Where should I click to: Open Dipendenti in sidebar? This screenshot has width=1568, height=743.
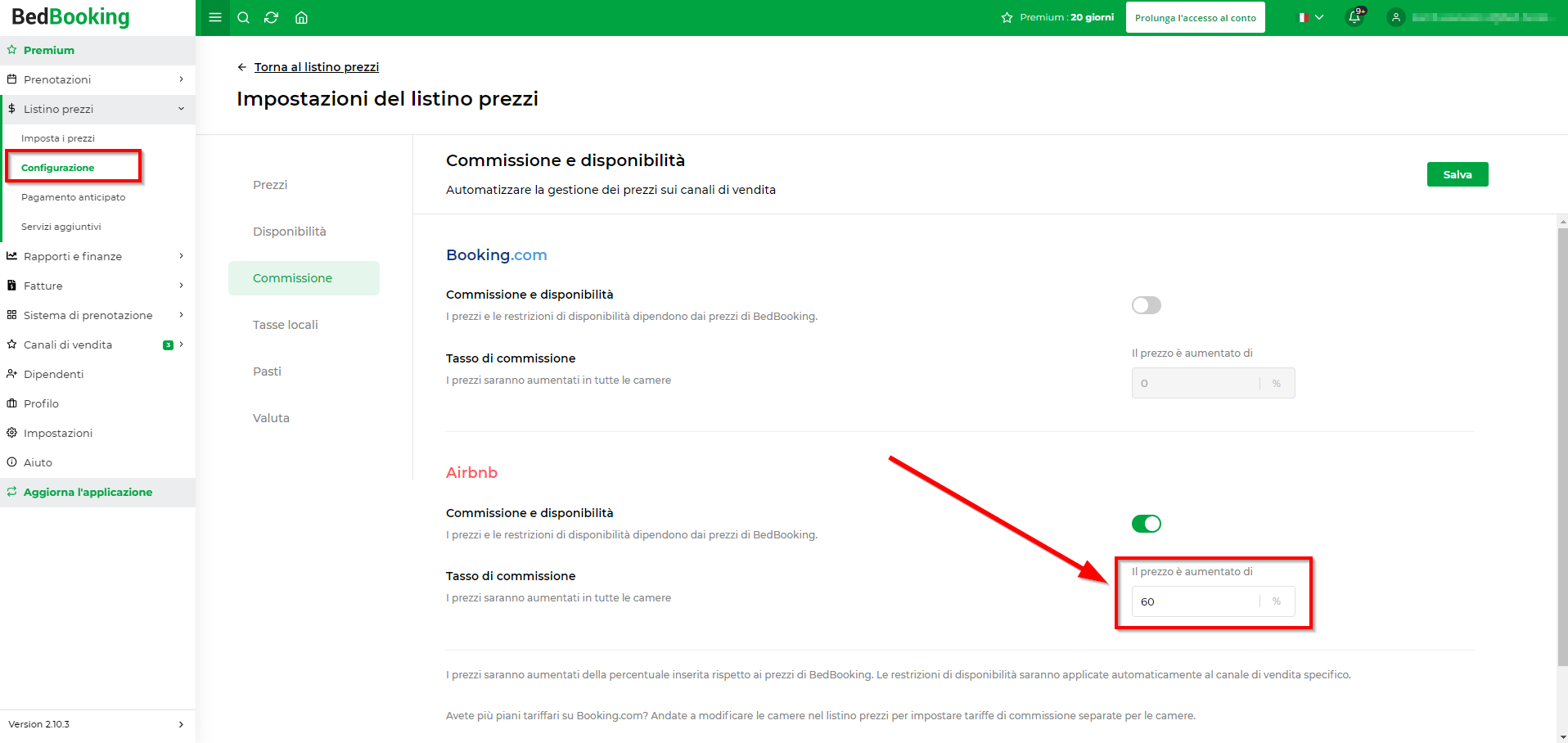tap(54, 374)
